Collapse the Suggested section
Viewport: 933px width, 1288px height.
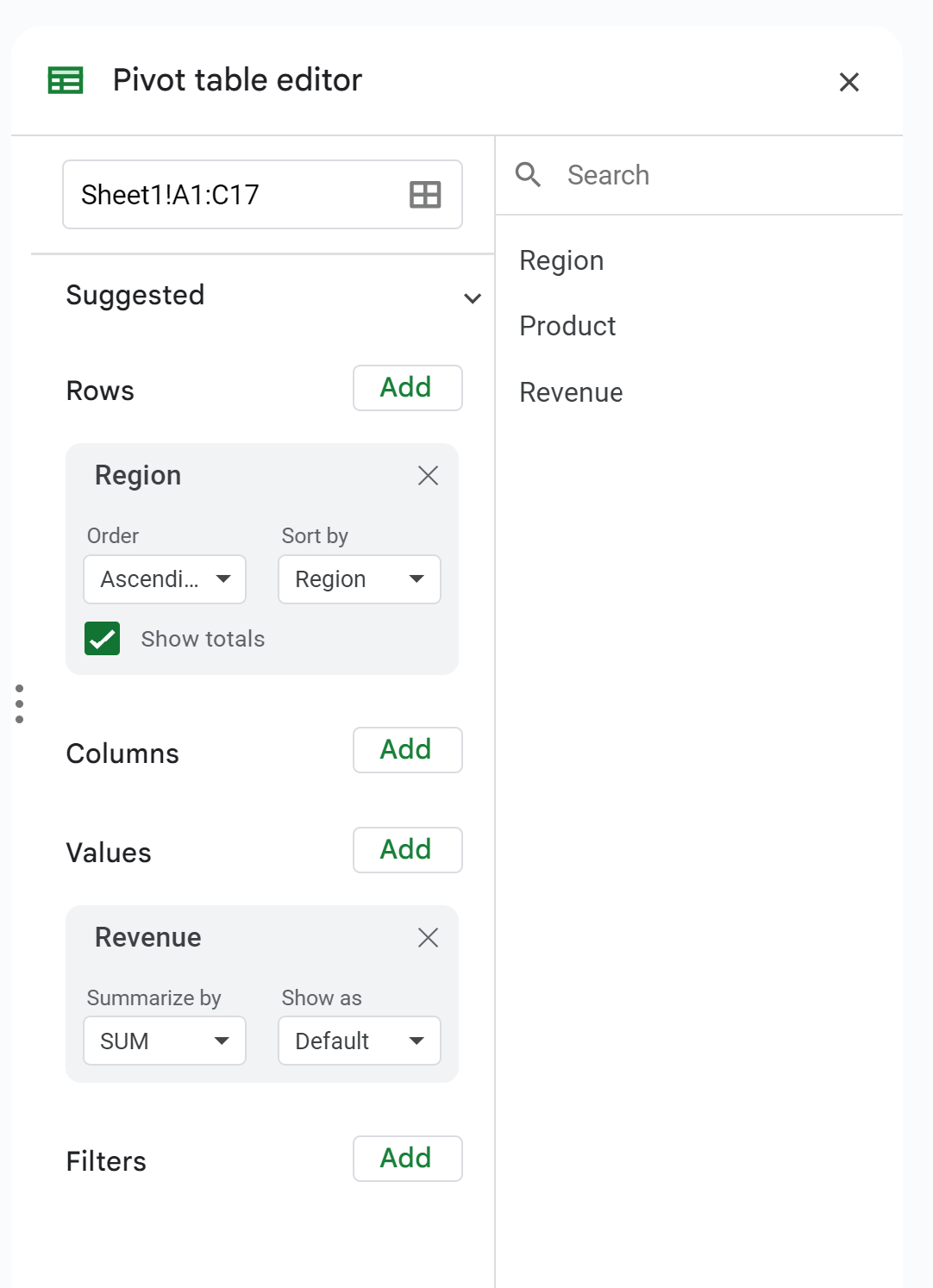coord(473,297)
